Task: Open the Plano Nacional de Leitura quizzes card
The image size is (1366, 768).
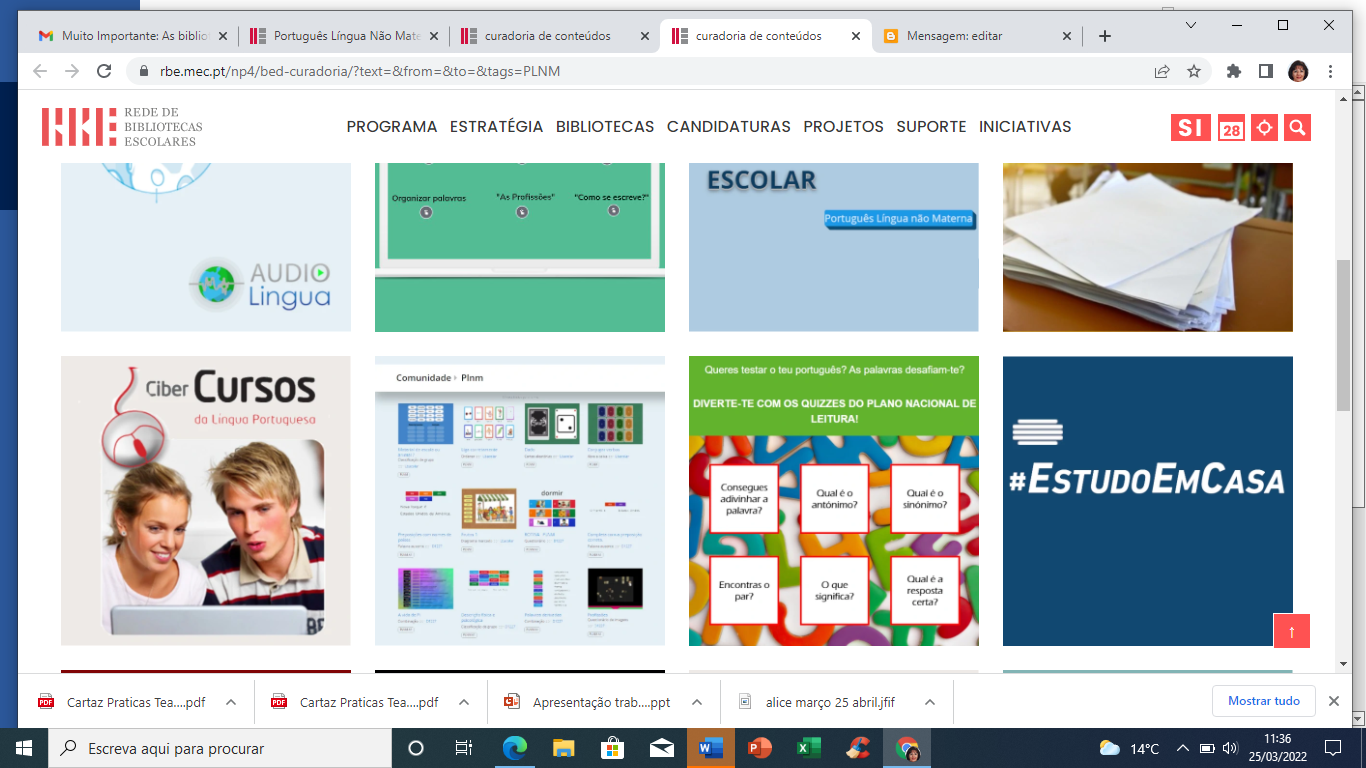Action: [x=834, y=501]
